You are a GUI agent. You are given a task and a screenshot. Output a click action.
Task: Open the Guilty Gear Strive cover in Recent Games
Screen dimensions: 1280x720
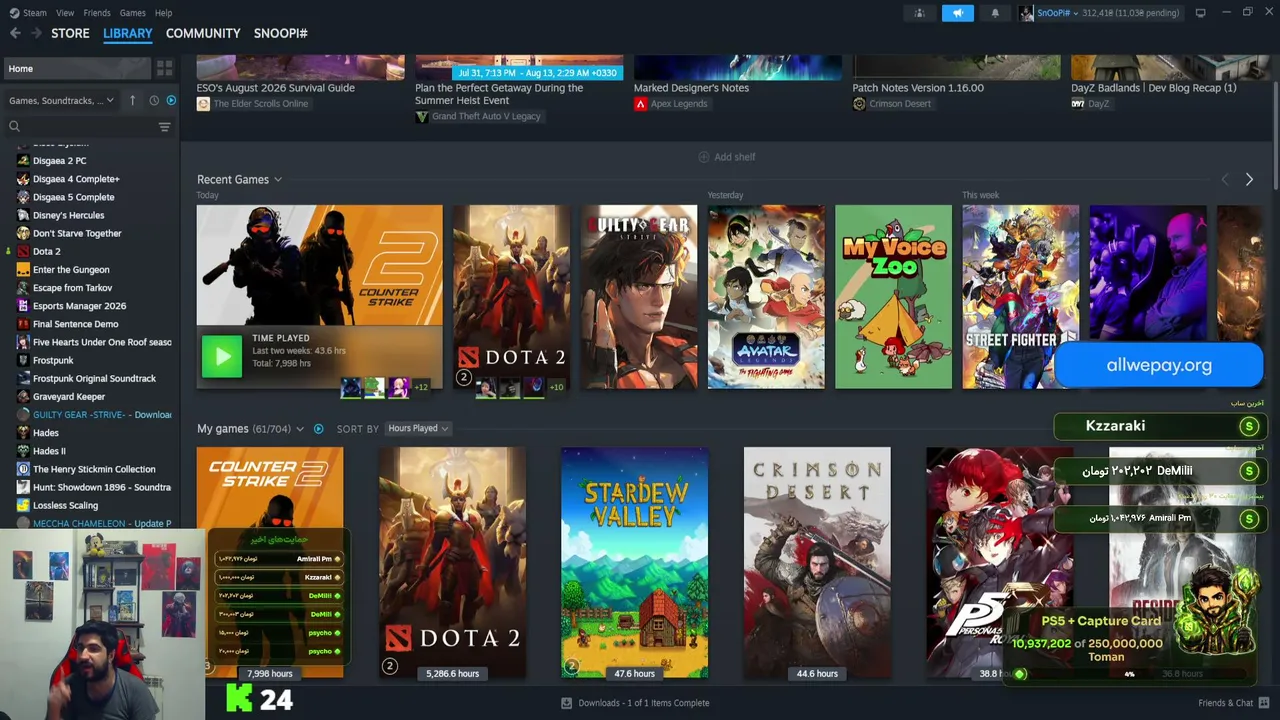638,297
